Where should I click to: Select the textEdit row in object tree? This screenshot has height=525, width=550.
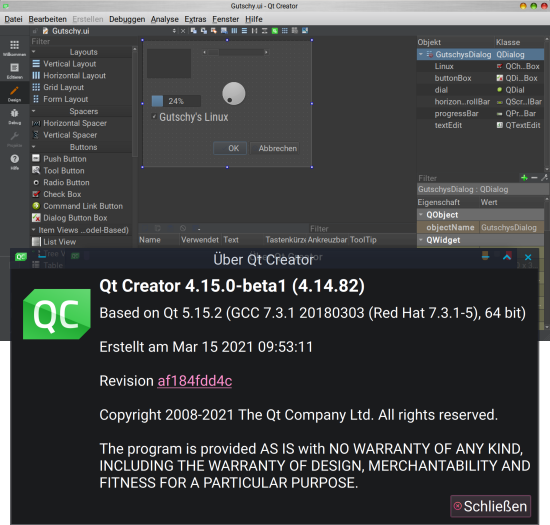pos(480,125)
